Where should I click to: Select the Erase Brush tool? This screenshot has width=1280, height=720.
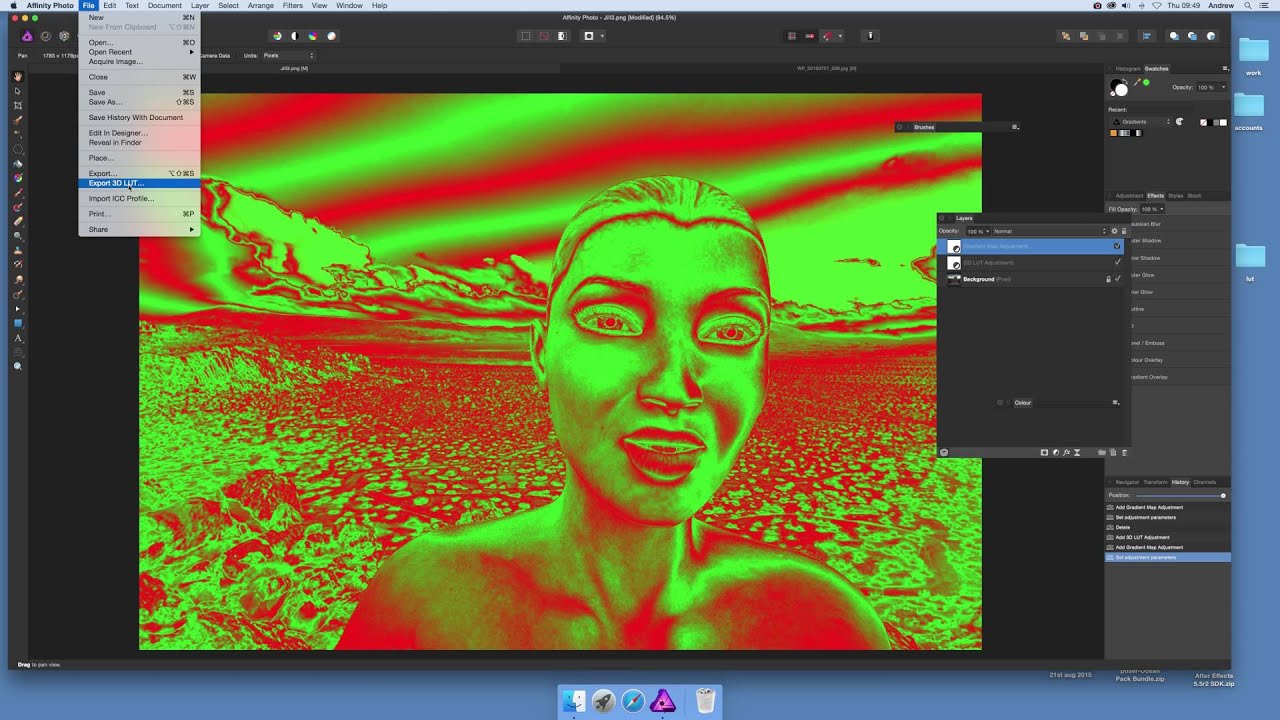pyautogui.click(x=18, y=221)
